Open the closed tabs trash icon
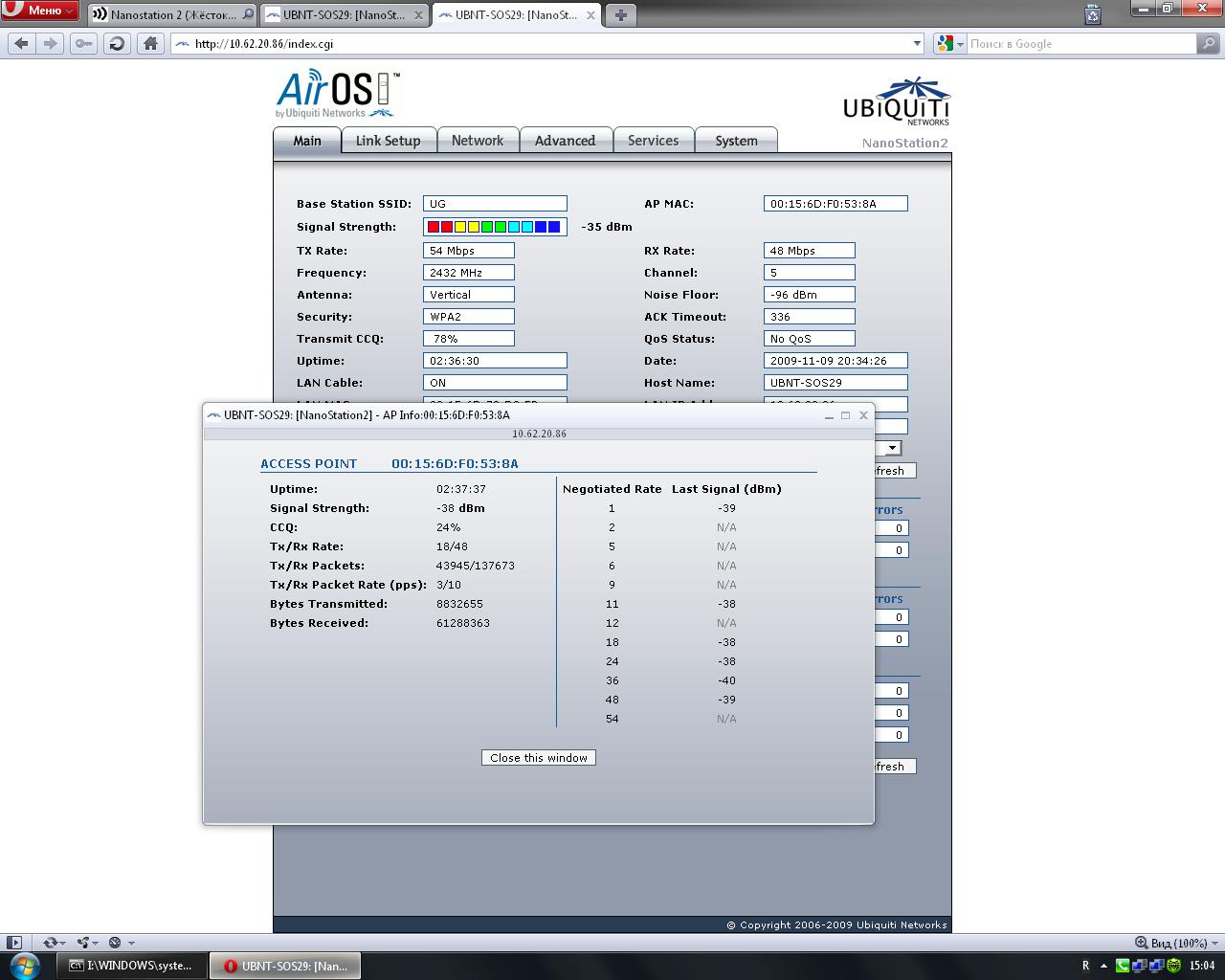 point(1093,14)
